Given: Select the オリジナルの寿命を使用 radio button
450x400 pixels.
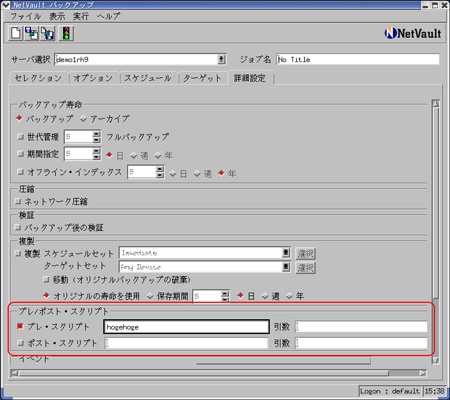Looking at the screenshot, I should [x=46, y=295].
